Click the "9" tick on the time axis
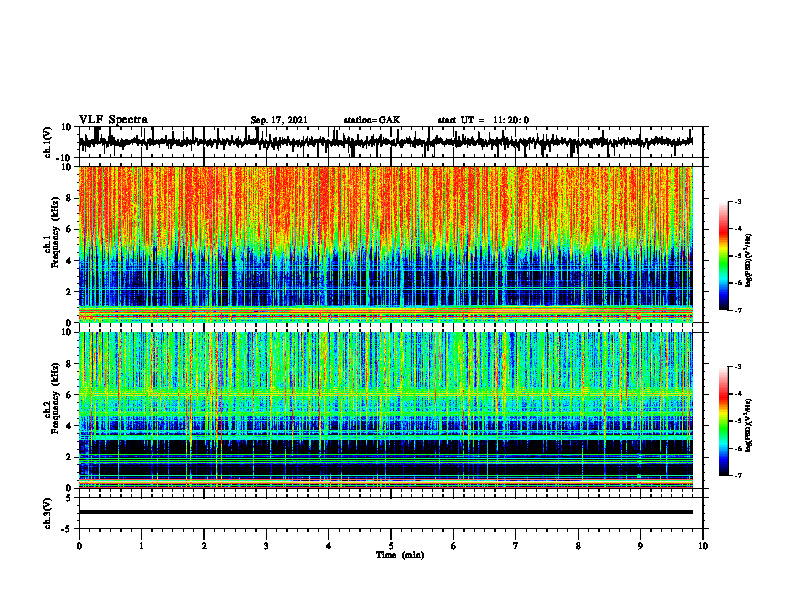 [x=640, y=546]
